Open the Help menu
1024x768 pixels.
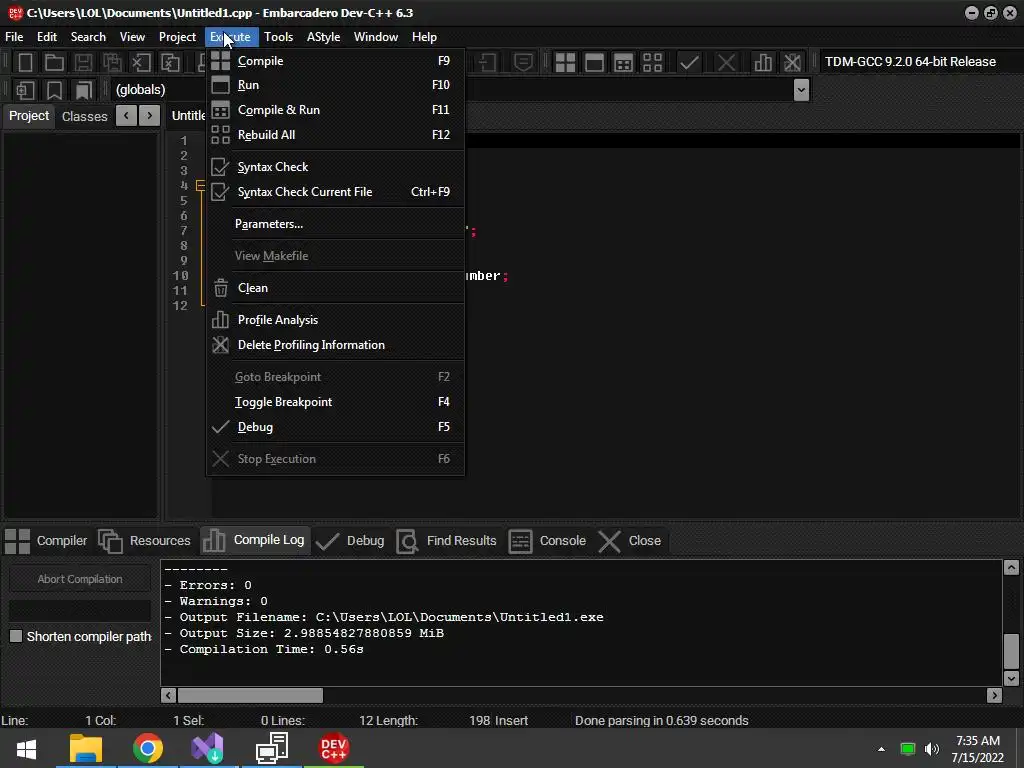point(424,37)
